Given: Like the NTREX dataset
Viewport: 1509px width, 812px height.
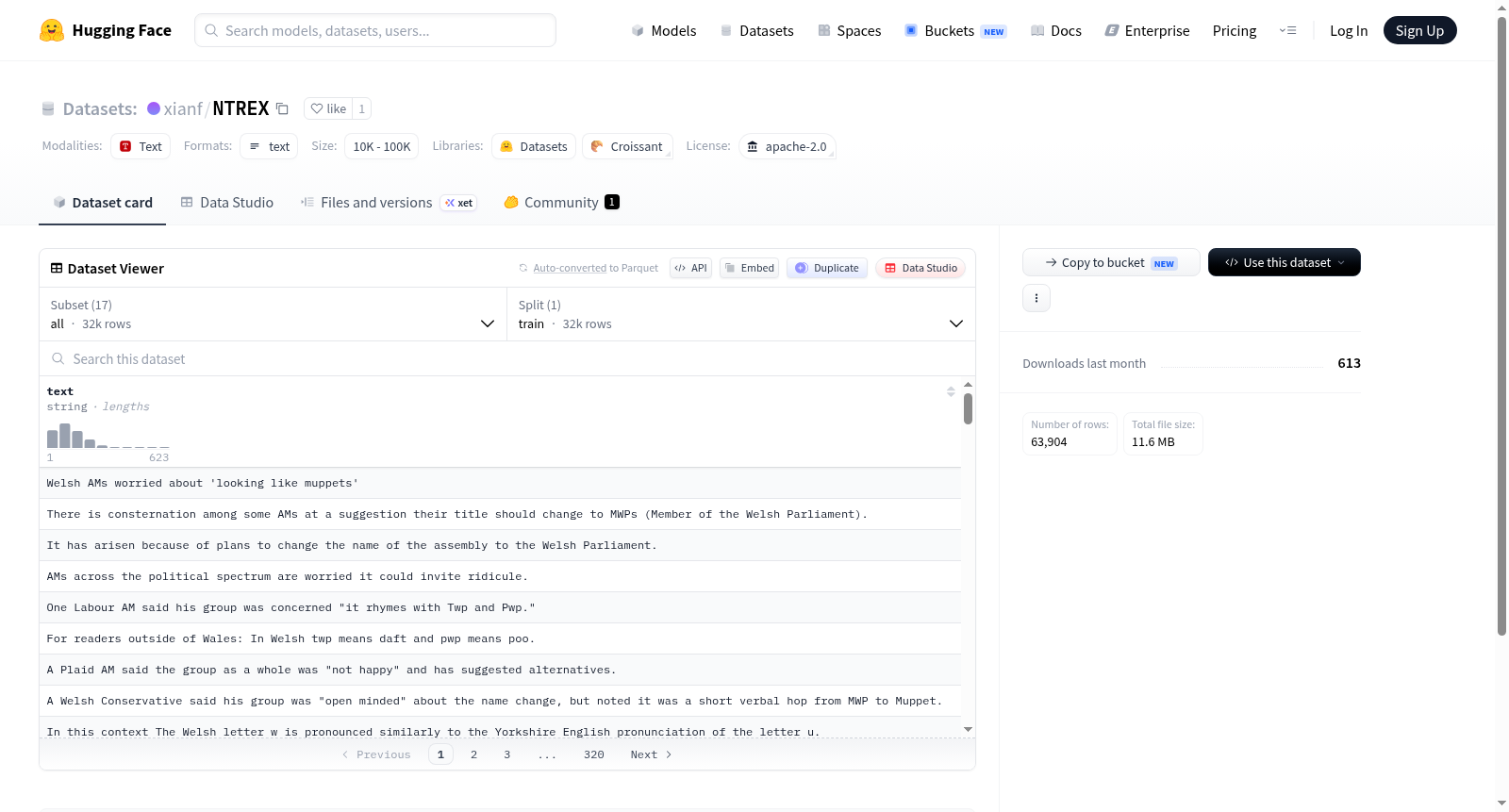Looking at the screenshot, I should click(328, 108).
